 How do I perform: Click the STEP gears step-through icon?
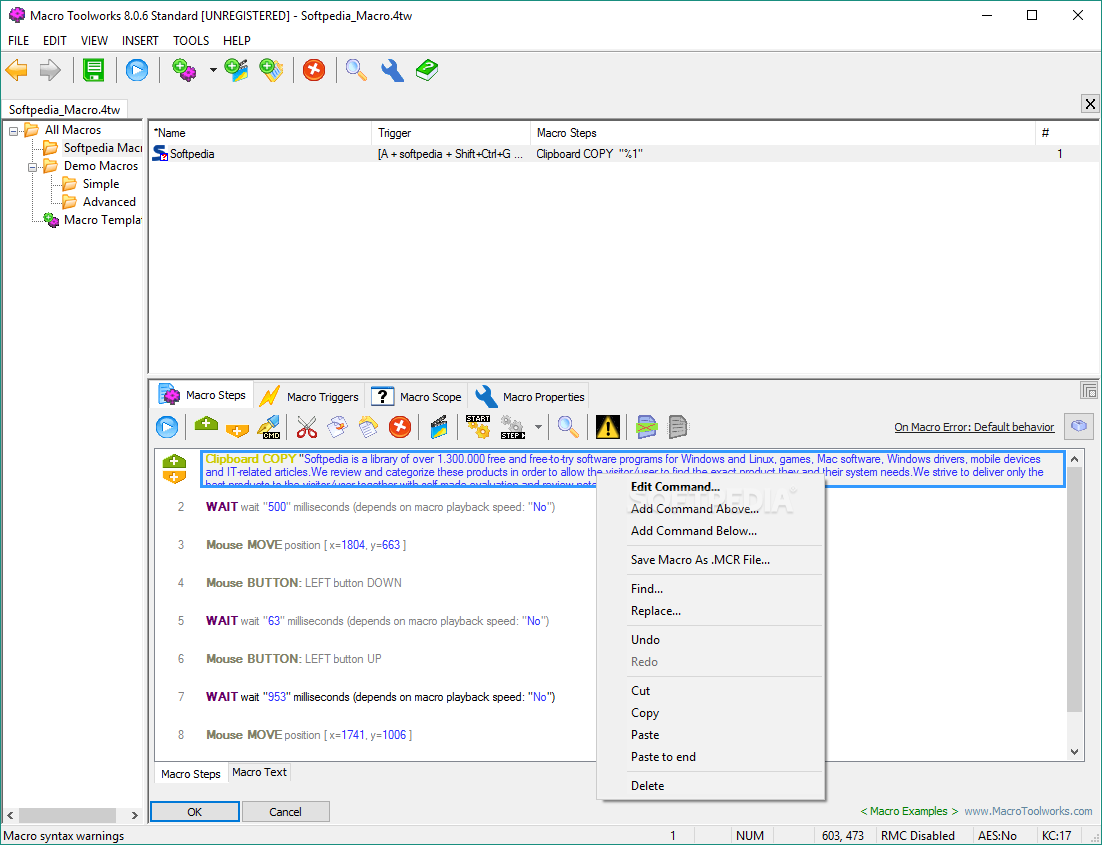coord(512,427)
